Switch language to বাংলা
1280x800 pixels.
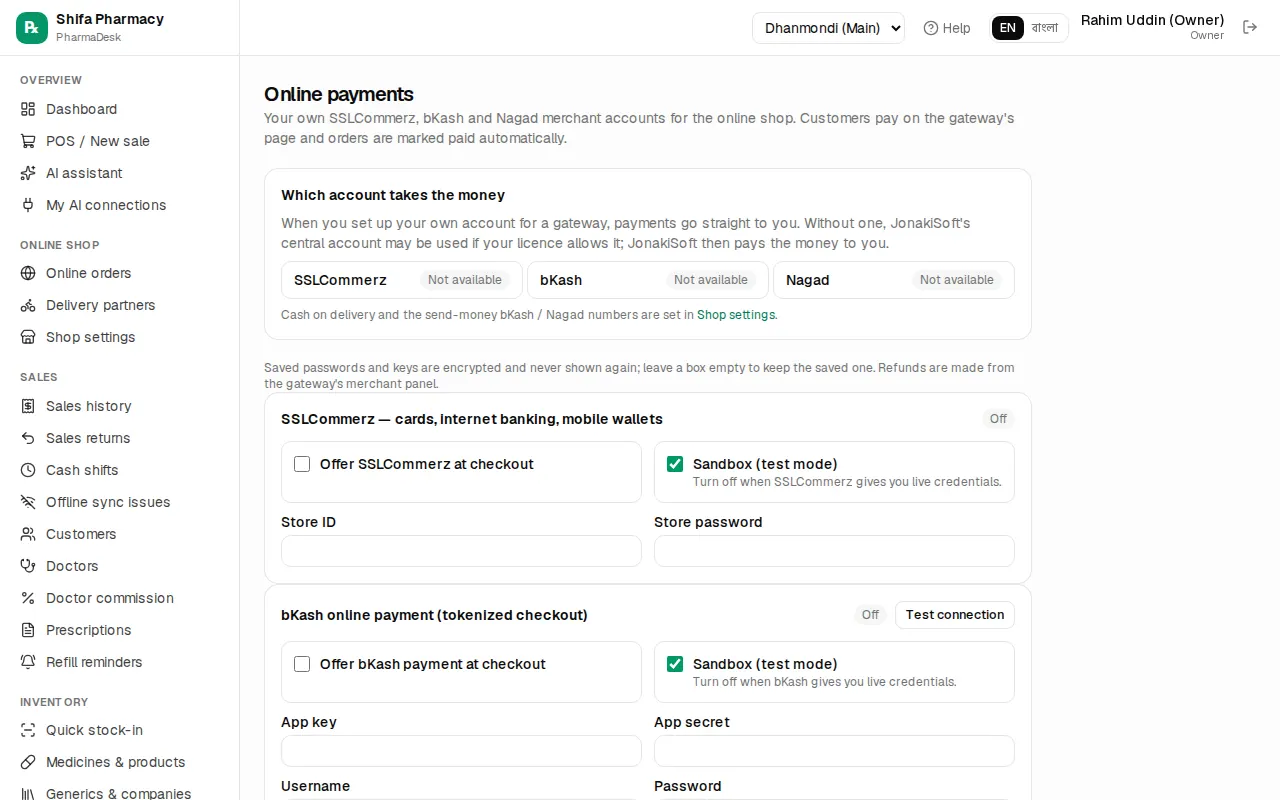[x=1045, y=28]
